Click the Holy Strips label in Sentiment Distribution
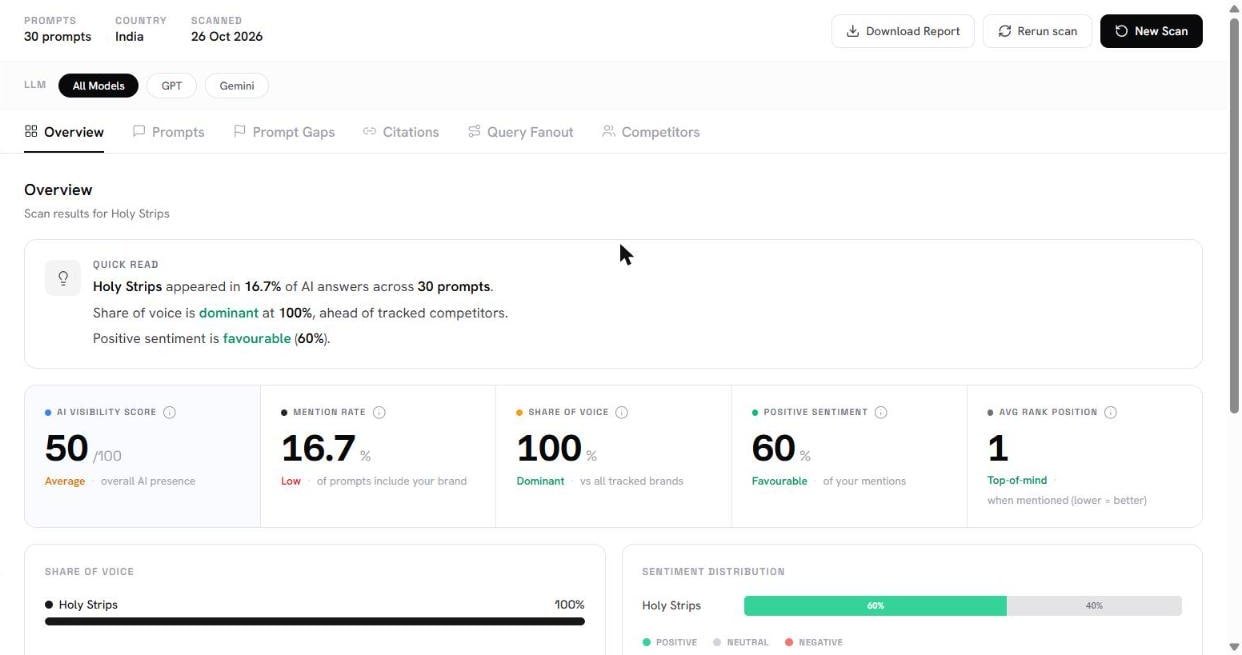Viewport: 1242px width, 655px height. (x=671, y=606)
